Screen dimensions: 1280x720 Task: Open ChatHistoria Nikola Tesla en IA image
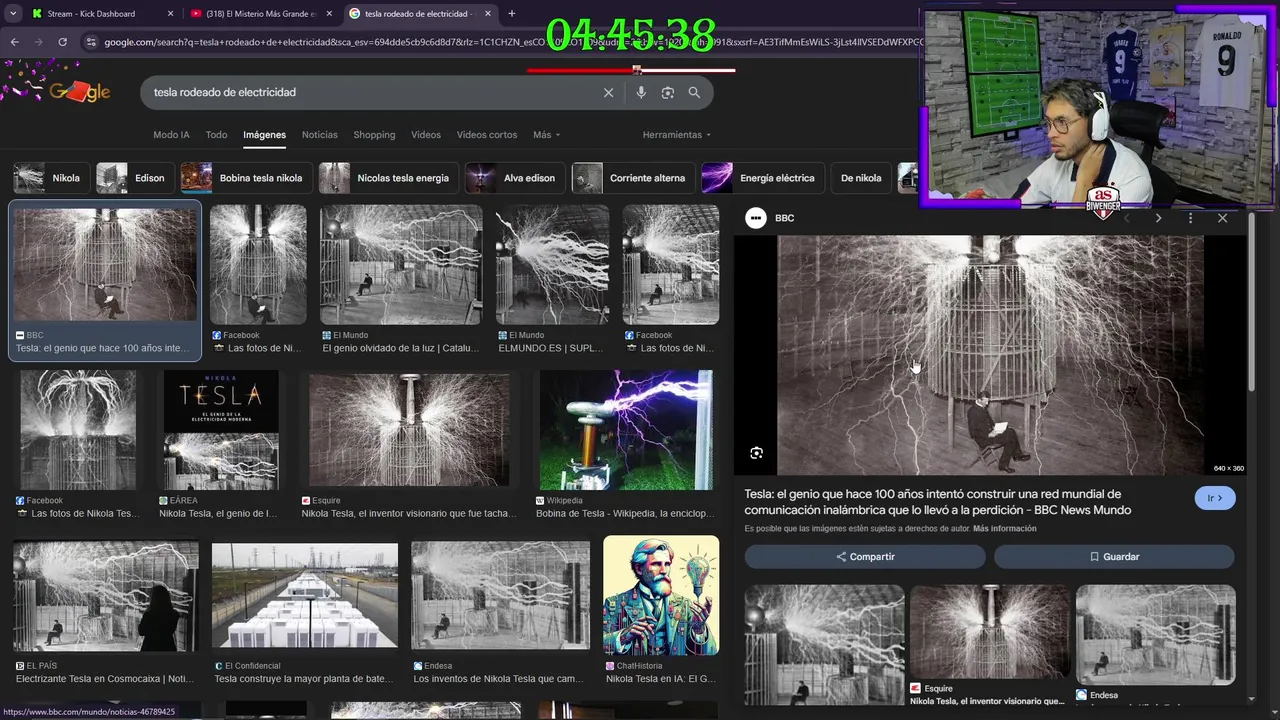pos(661,595)
